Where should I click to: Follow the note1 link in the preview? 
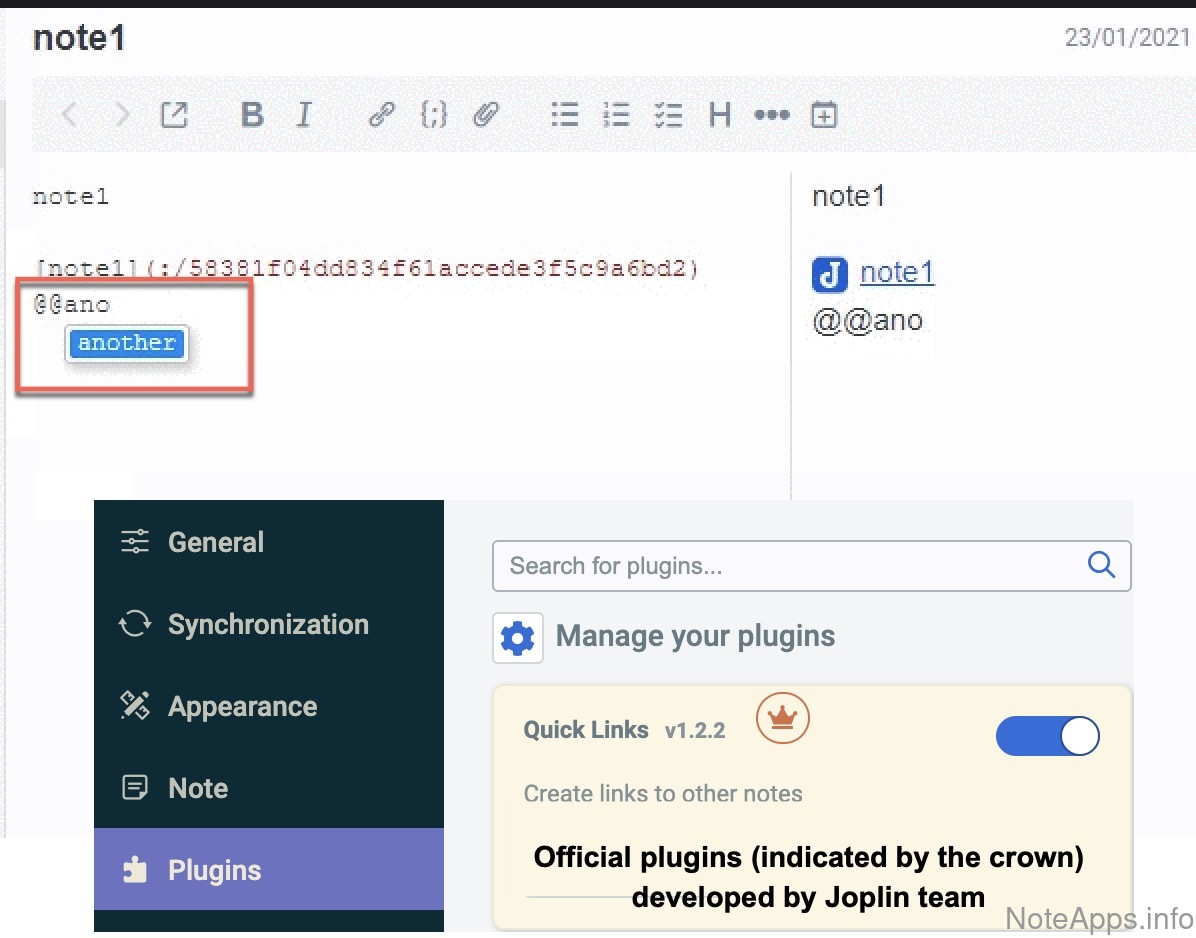(896, 272)
